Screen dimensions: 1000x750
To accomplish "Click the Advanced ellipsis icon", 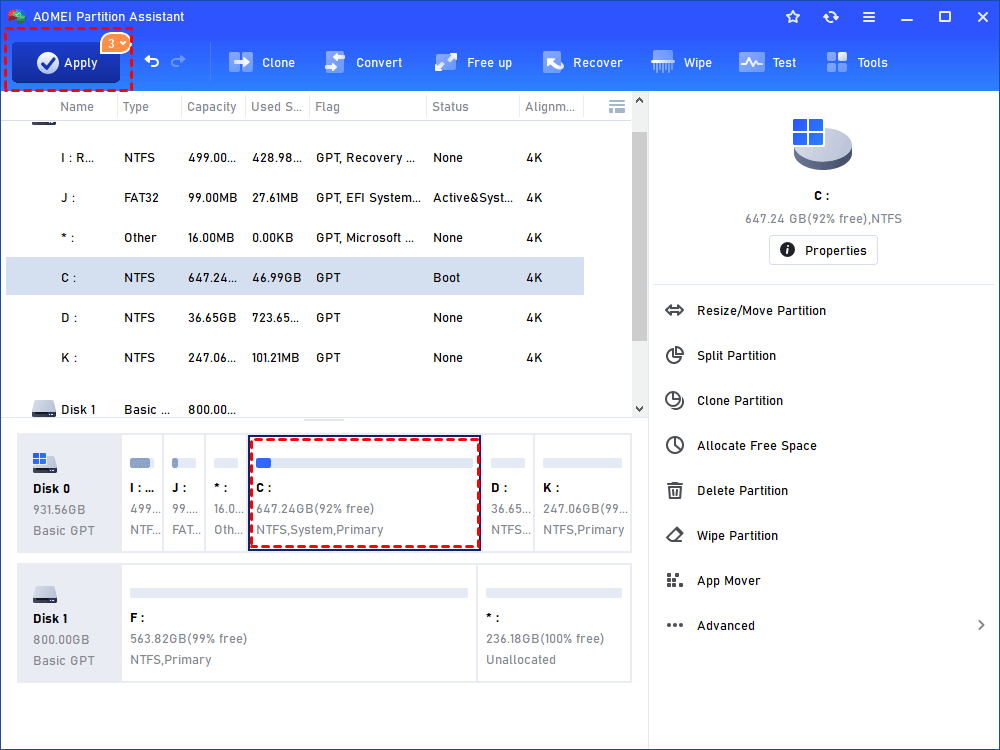I will coord(675,626).
